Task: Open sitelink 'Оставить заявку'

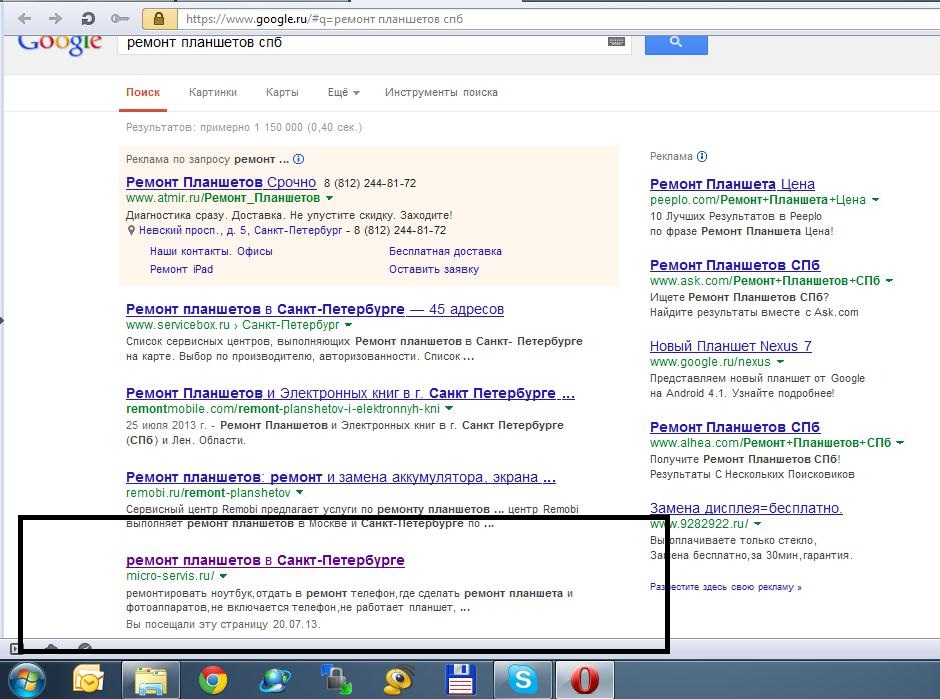Action: pyautogui.click(x=434, y=269)
